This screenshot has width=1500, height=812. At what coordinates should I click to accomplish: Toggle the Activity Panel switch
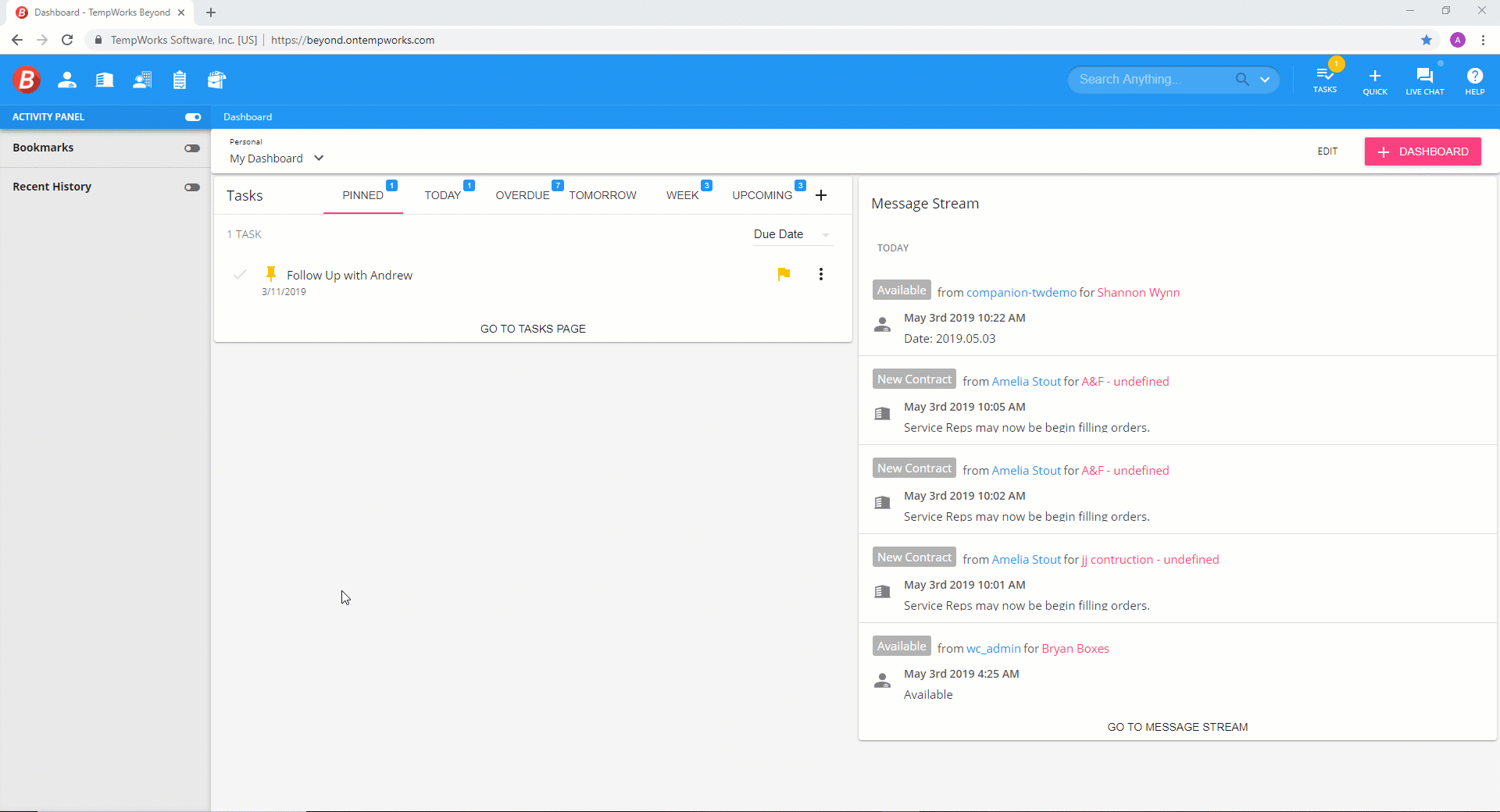[x=193, y=117]
